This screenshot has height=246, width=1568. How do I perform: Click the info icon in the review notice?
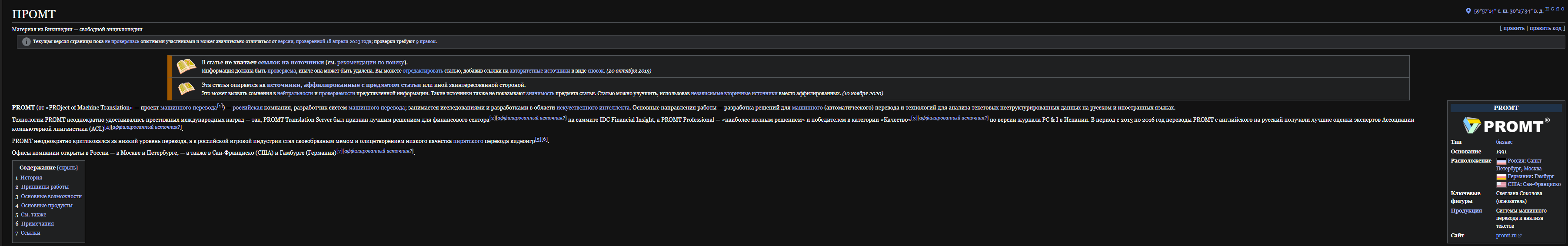point(26,42)
